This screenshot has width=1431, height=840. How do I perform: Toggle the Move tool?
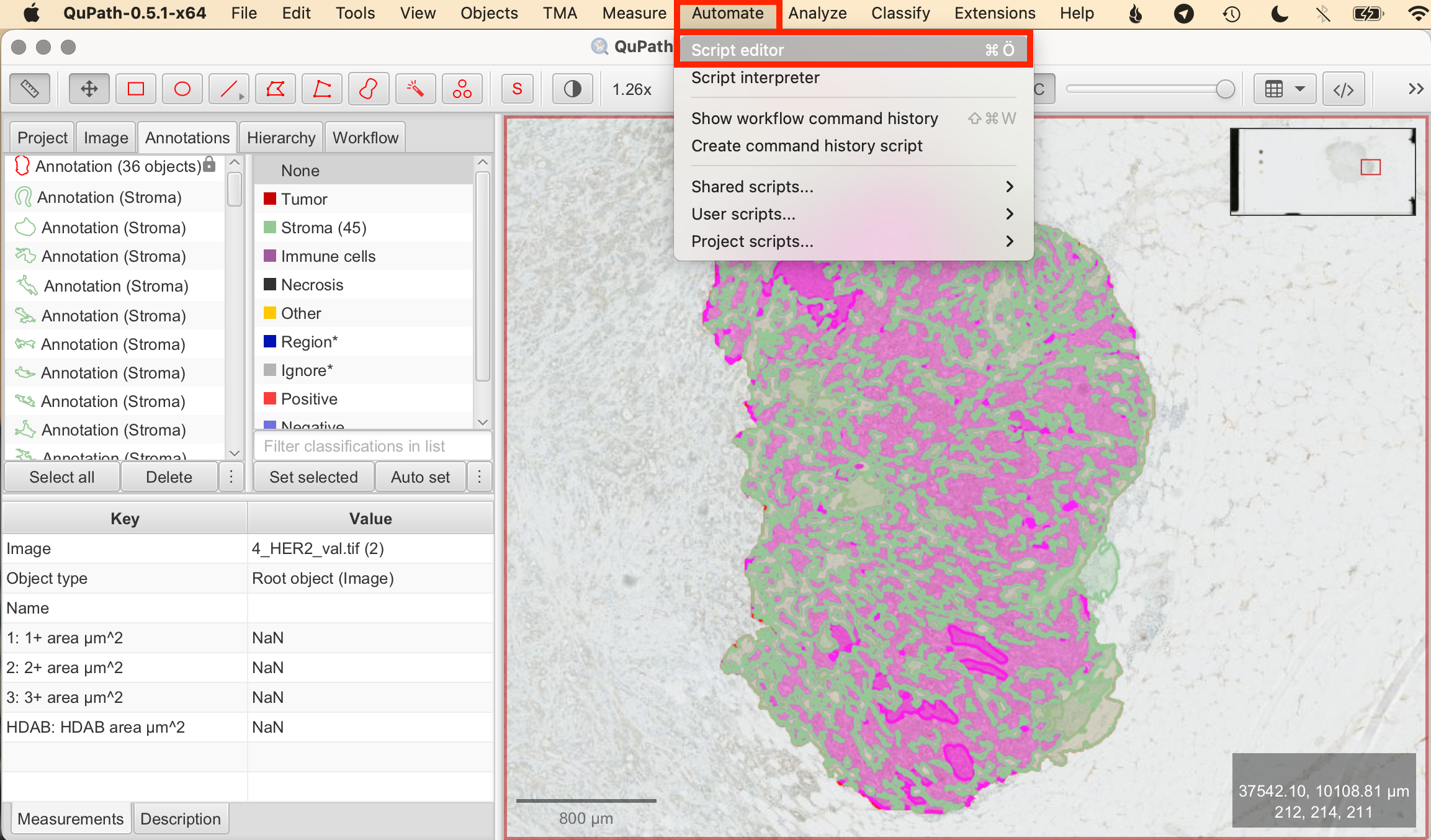click(x=89, y=89)
